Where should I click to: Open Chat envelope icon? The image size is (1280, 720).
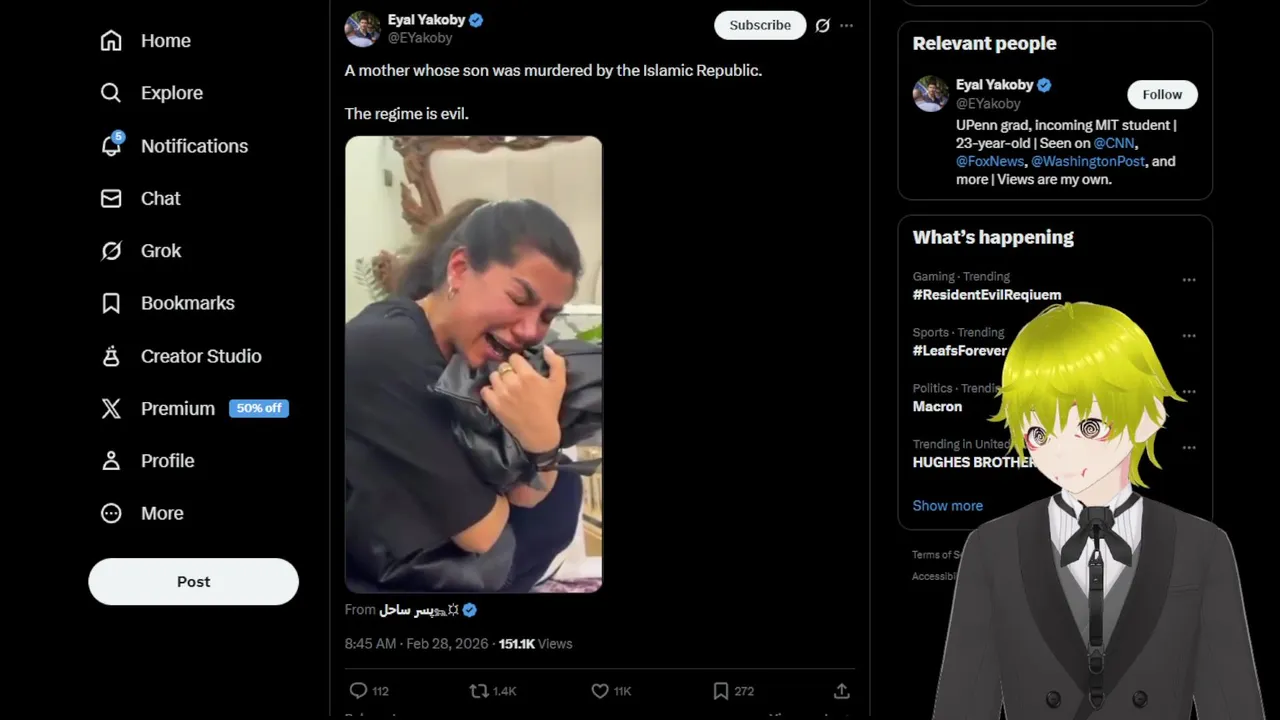point(111,198)
